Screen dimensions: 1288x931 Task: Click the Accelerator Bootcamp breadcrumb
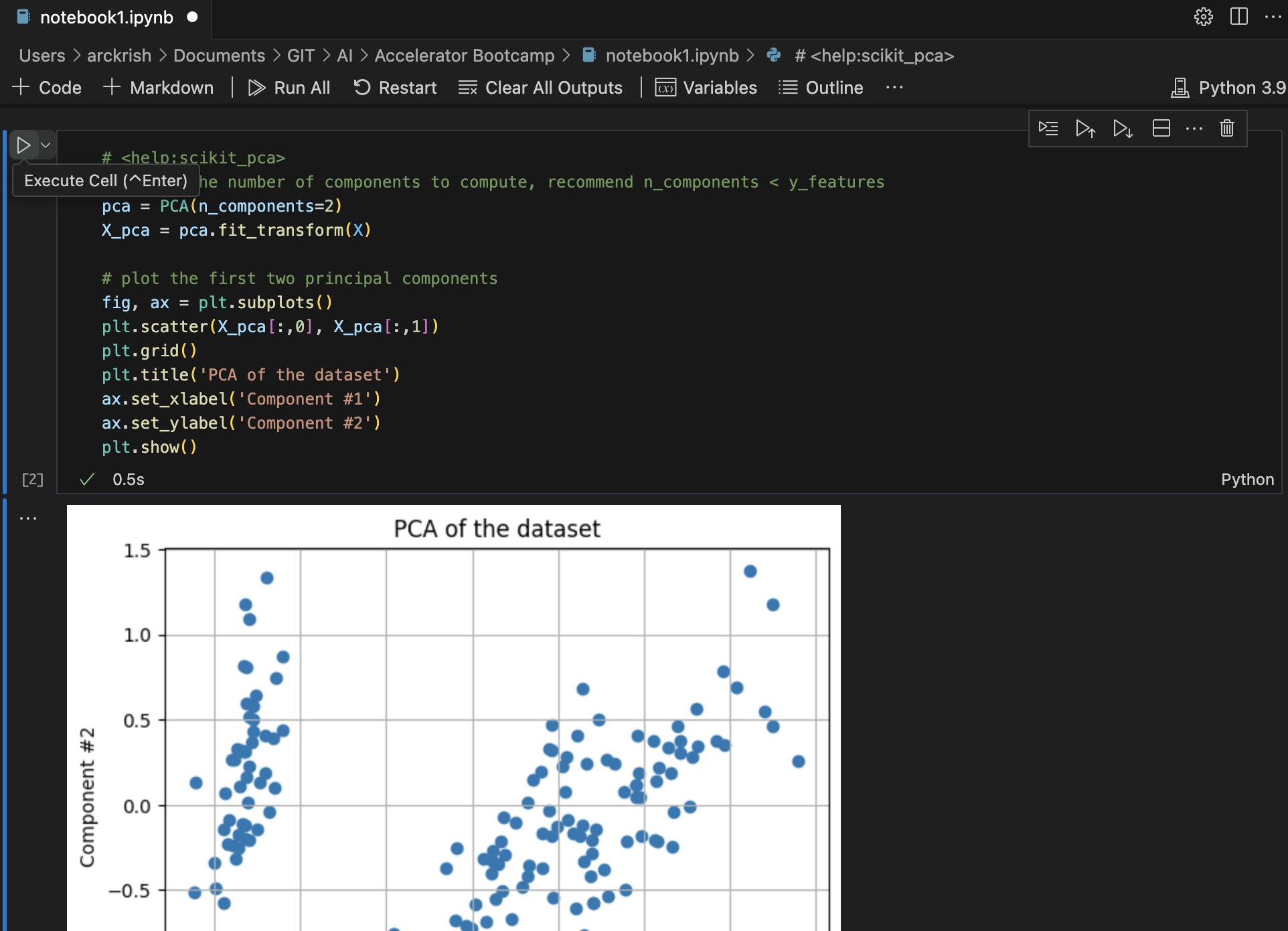coord(465,56)
